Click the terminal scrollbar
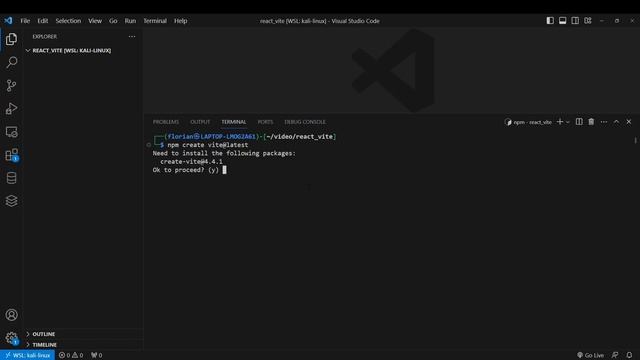 (x=636, y=140)
